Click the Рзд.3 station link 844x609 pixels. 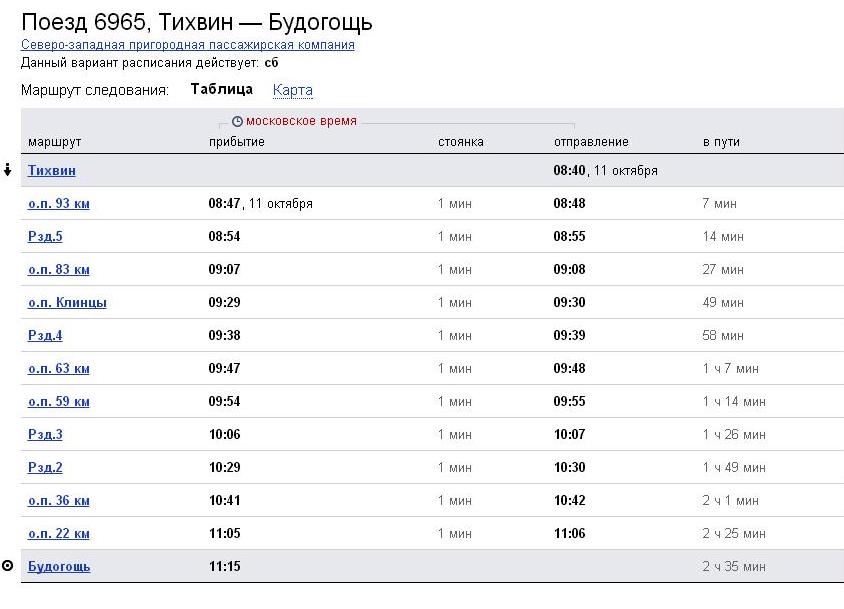point(45,435)
